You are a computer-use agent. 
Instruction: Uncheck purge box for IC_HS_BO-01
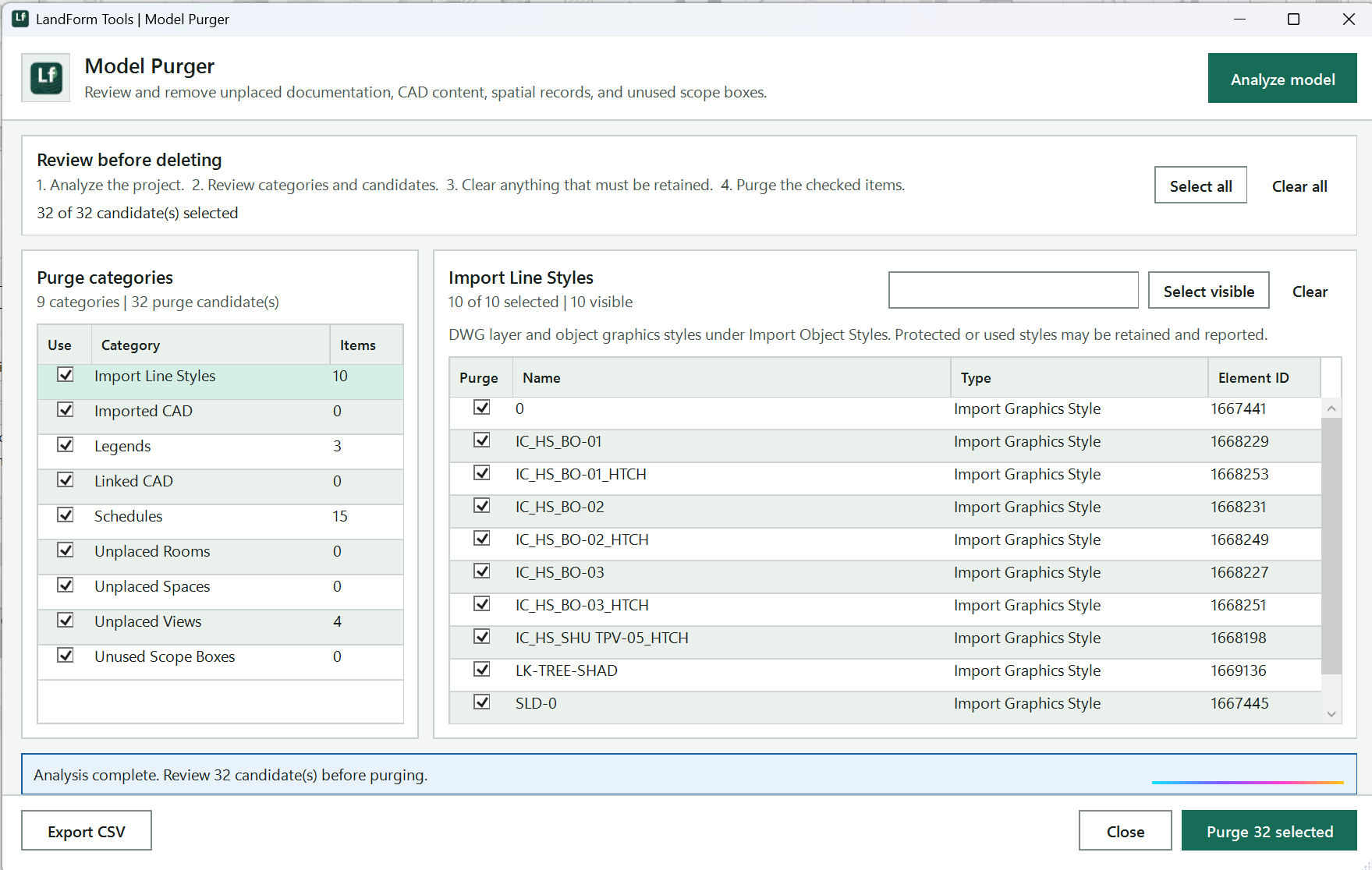coord(482,440)
